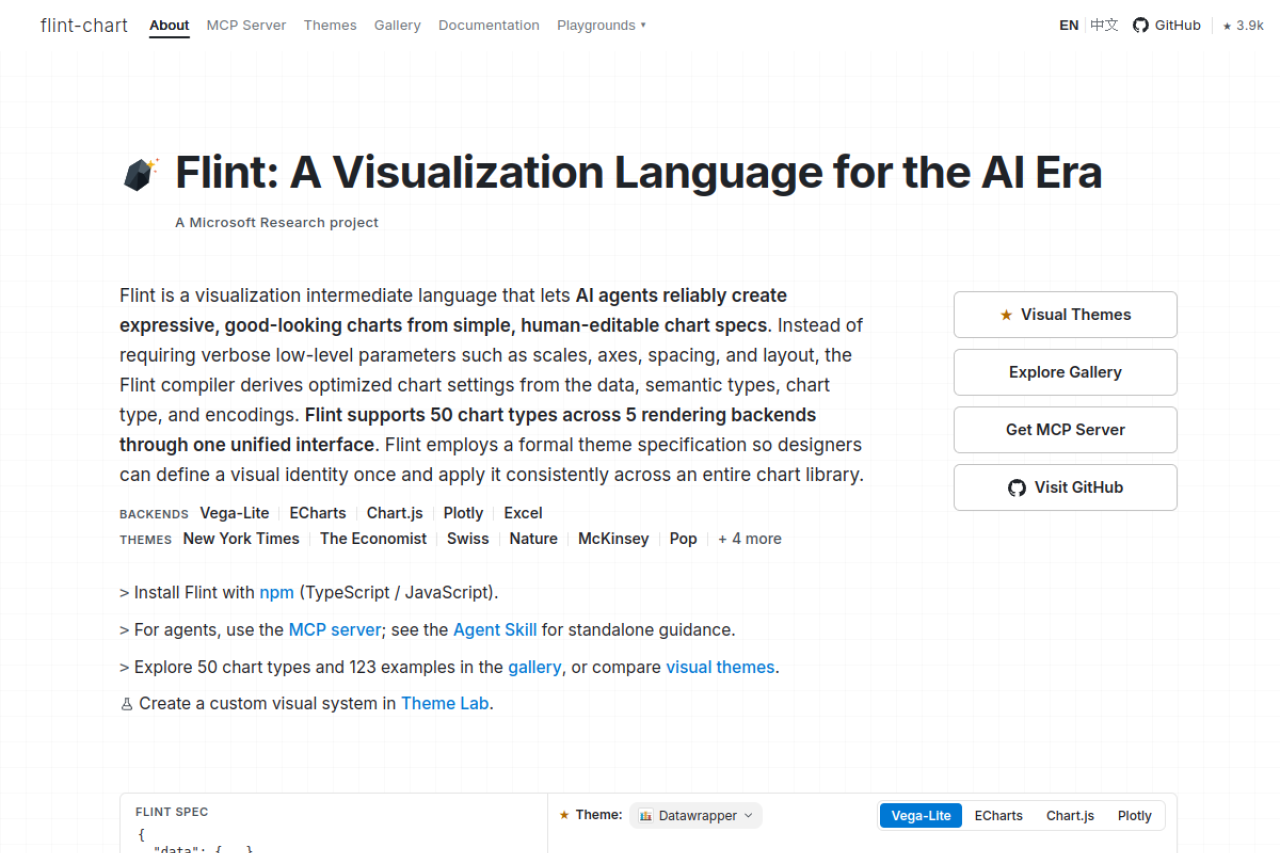Select the Chart.js backend label
The height and width of the screenshot is (853, 1280).
tap(395, 513)
